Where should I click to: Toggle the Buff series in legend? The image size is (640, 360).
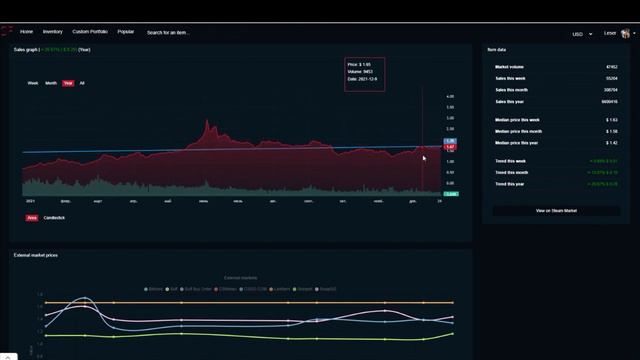[x=171, y=289]
